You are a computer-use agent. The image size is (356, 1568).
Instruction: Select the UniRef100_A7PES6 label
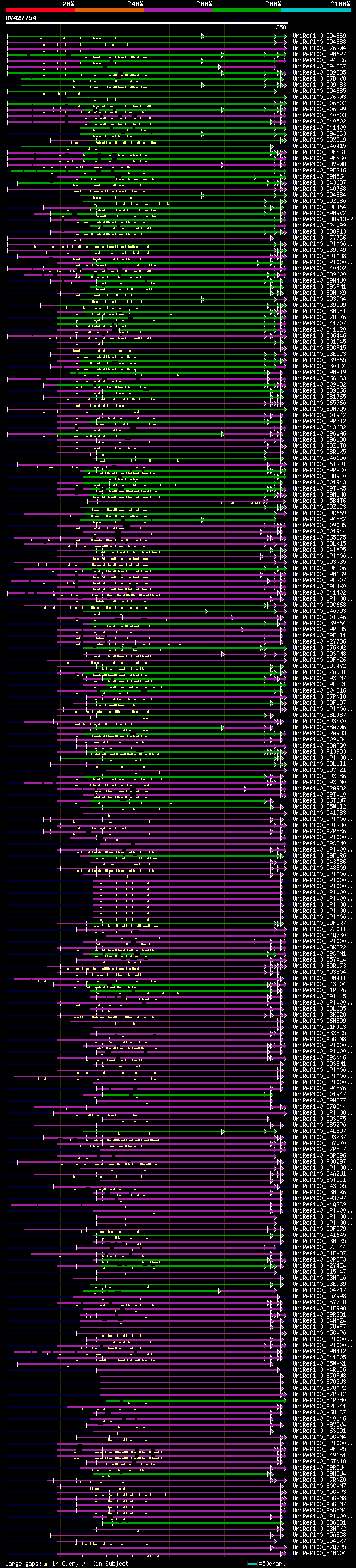[319, 831]
